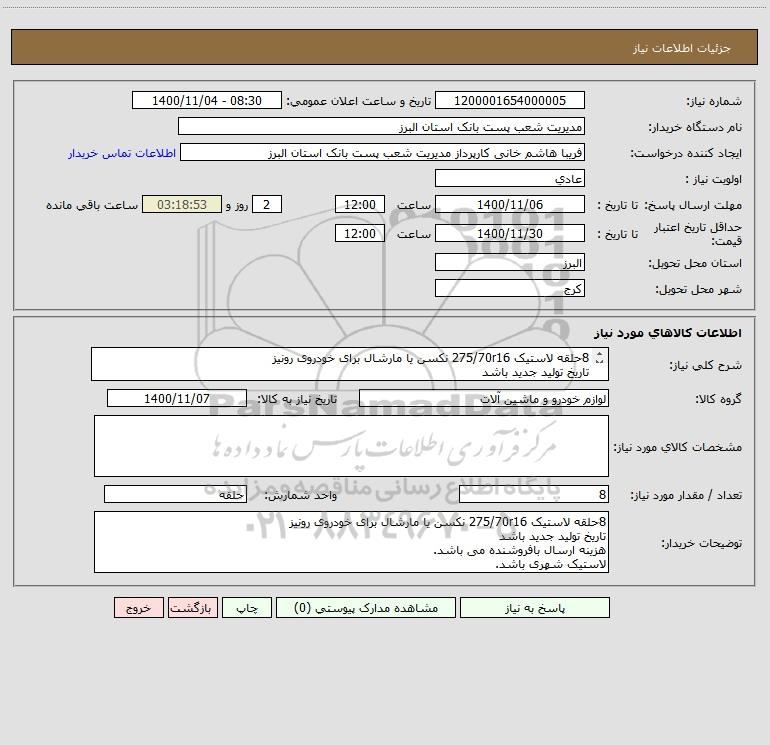Click the تاریخ نیاز به کالا field 1400/11/07
The height and width of the screenshot is (745, 770).
click(177, 398)
